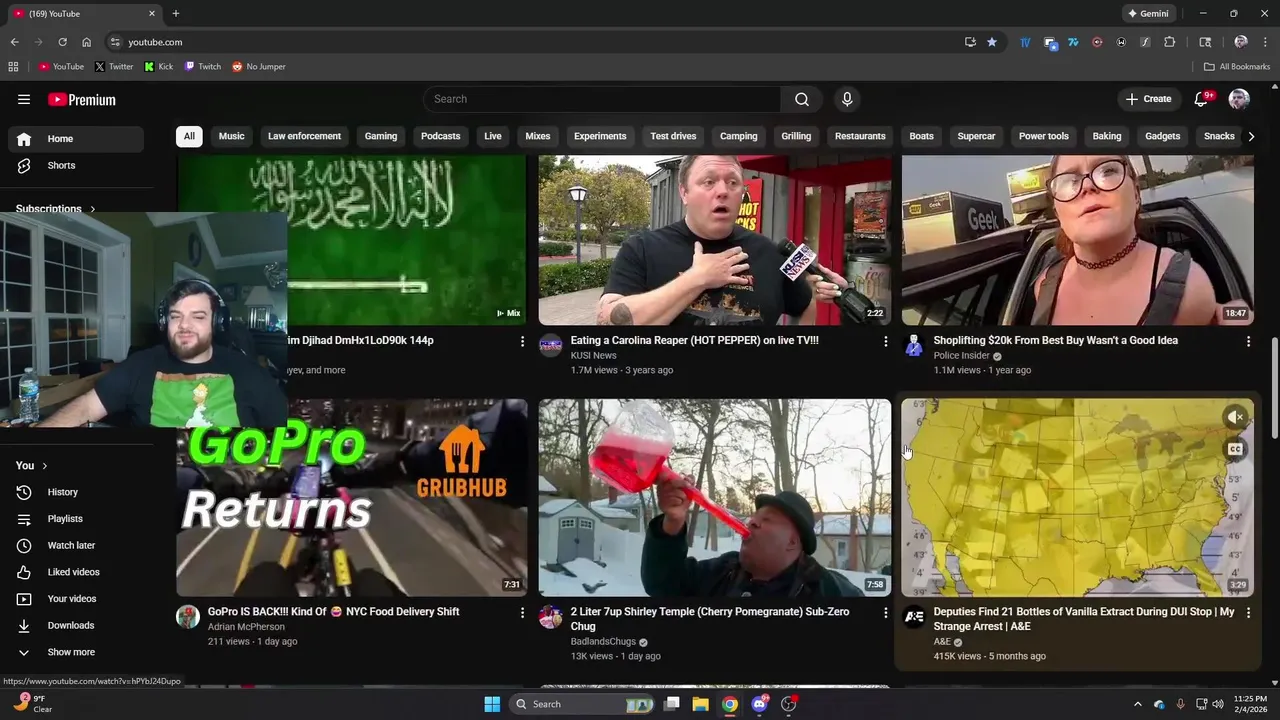The width and height of the screenshot is (1280, 720).
Task: Open the YouTube hamburger guide menu
Action: point(24,99)
